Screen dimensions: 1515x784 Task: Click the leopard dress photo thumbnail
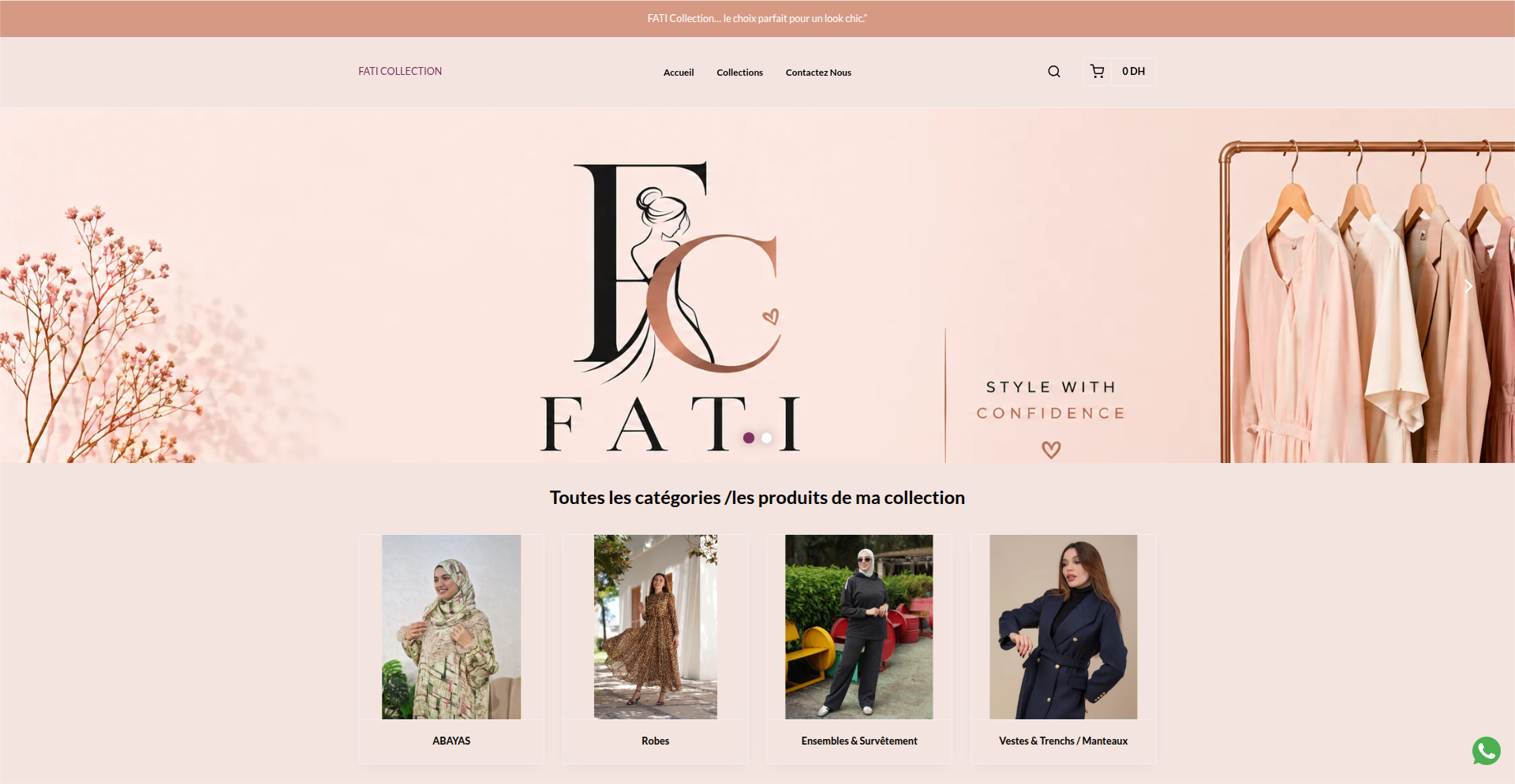point(655,627)
